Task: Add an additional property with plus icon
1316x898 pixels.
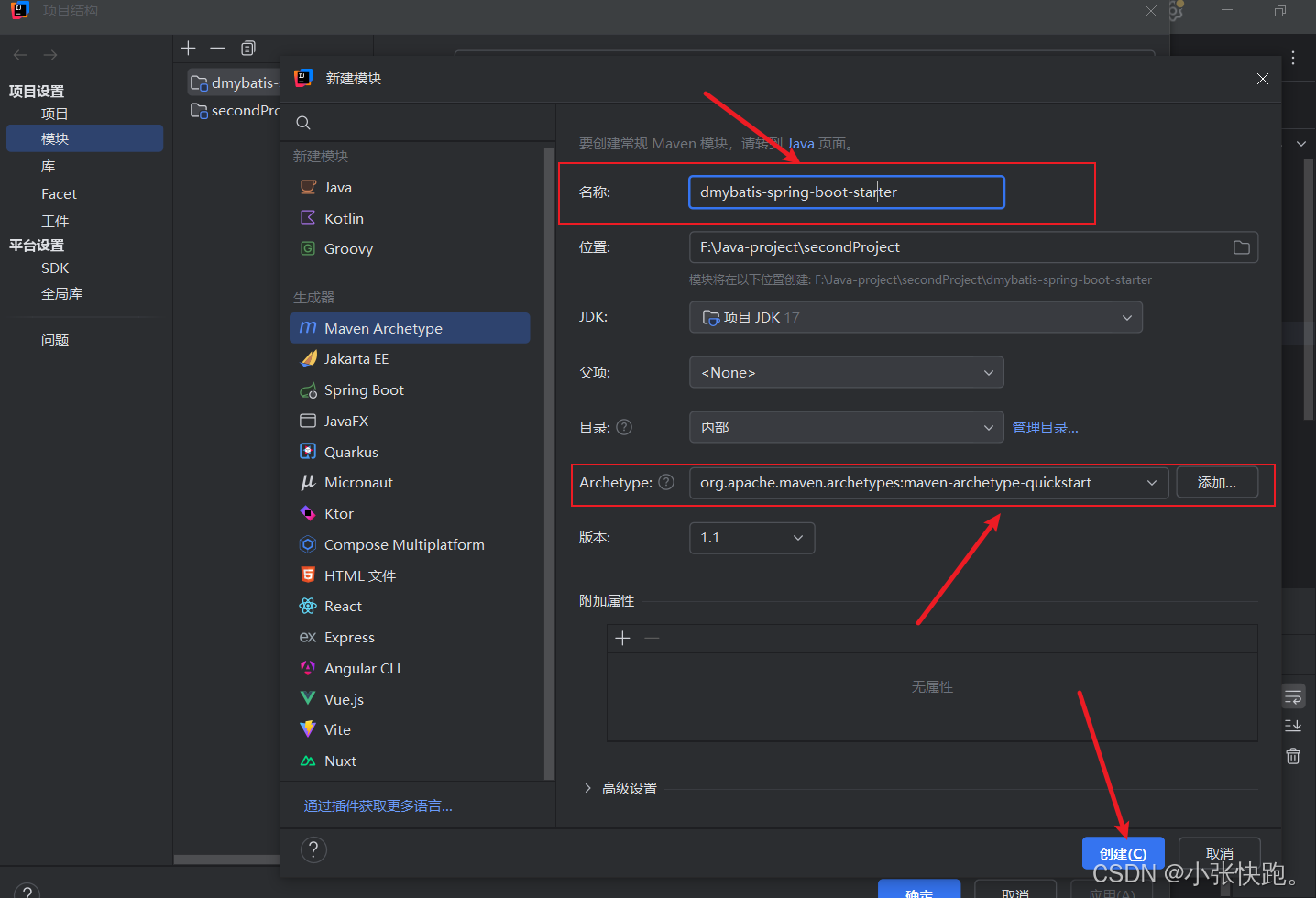Action: (622, 638)
